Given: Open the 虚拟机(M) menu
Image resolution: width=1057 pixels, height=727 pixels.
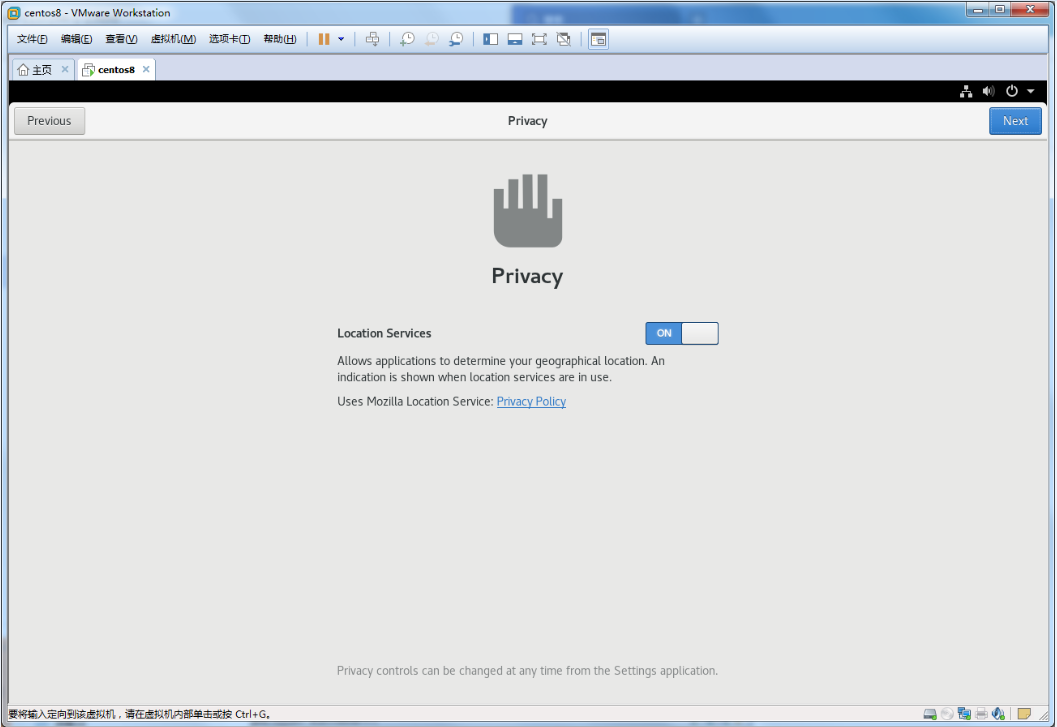Looking at the screenshot, I should [x=173, y=39].
